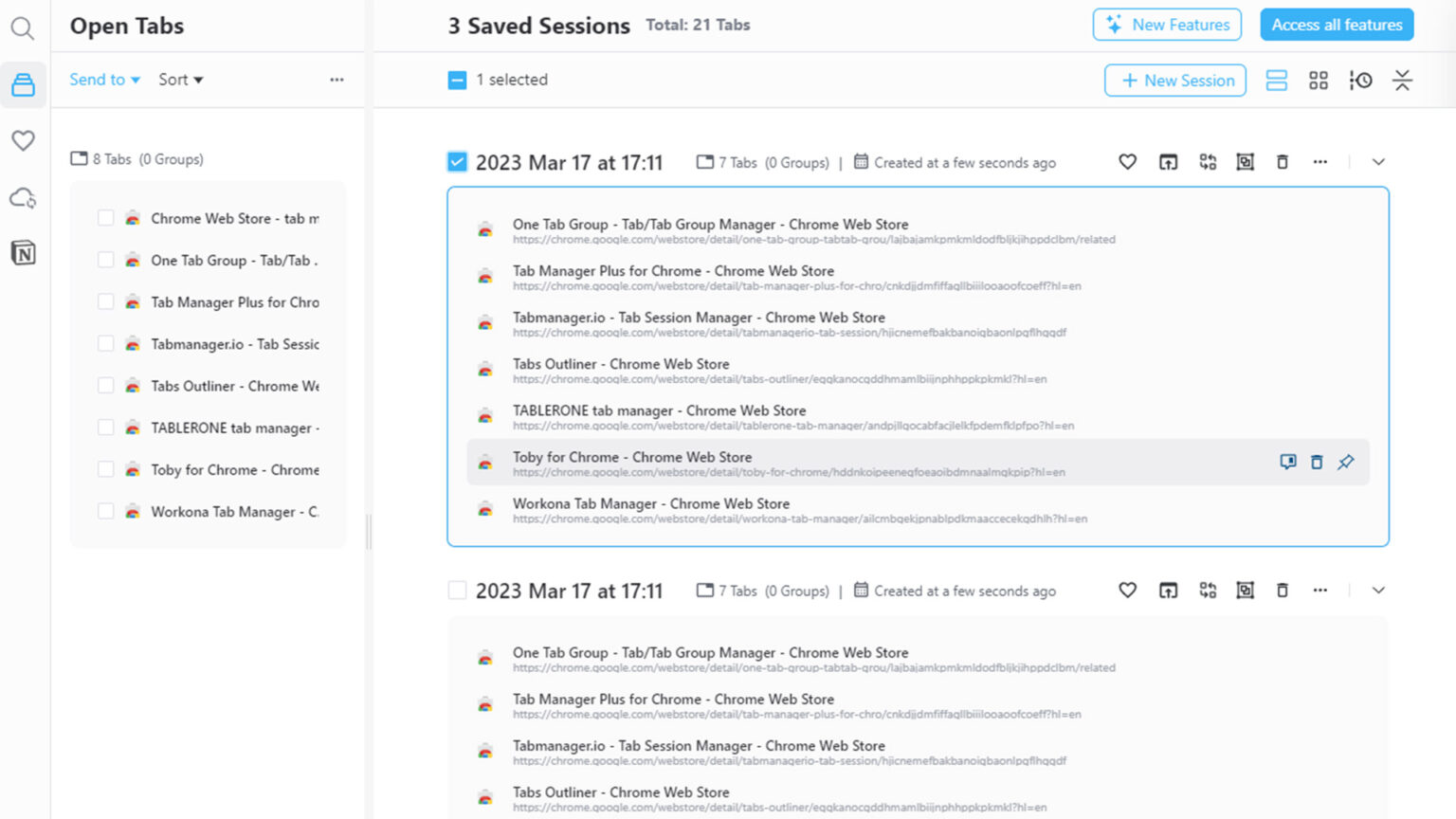Delete the first saved session via trash icon

click(x=1283, y=162)
